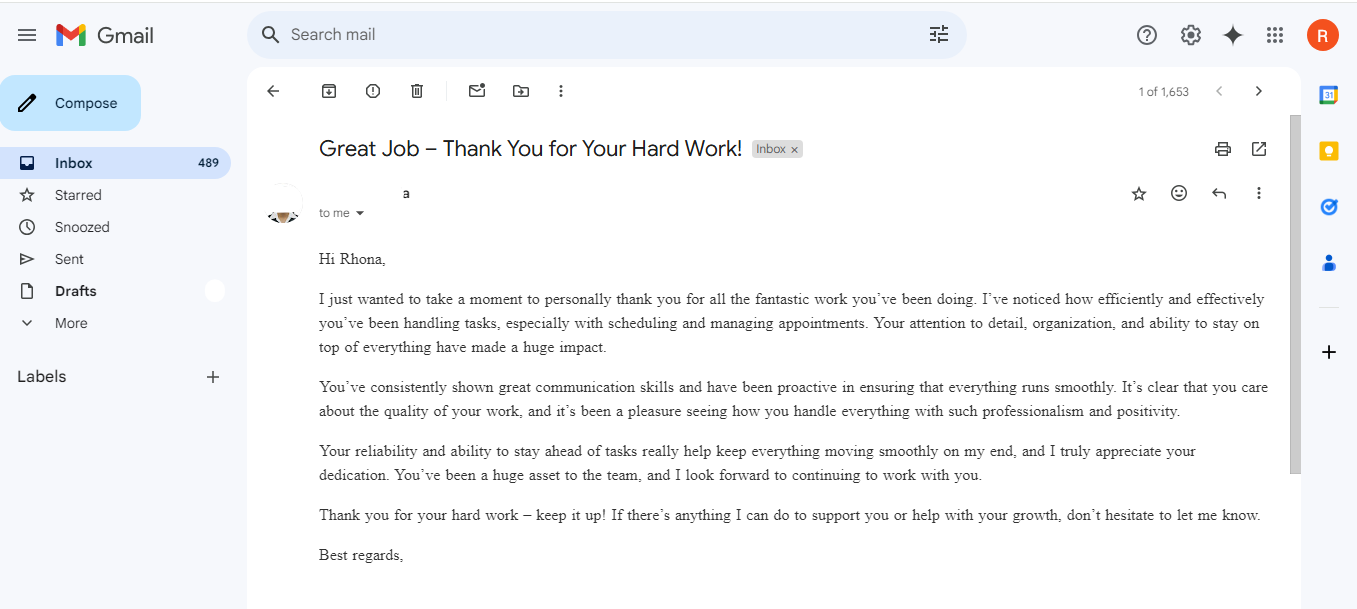Archive this email with the archive icon
Screen dimensions: 1357x609
coord(329,91)
